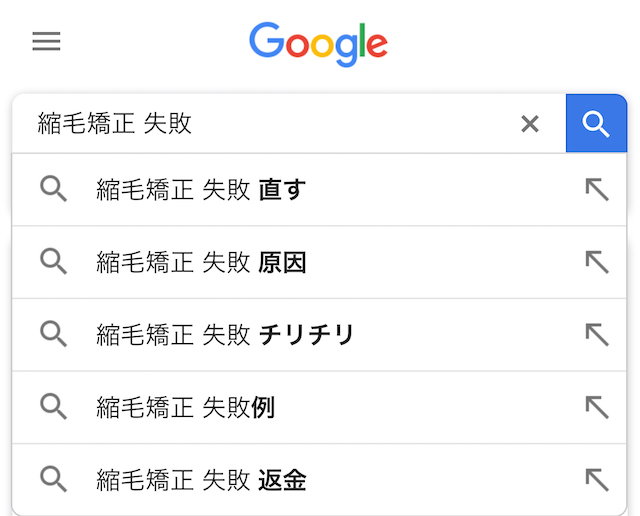Click magnifier icon next to 返金 suggestion
The width and height of the screenshot is (640, 516).
[x=53, y=479]
